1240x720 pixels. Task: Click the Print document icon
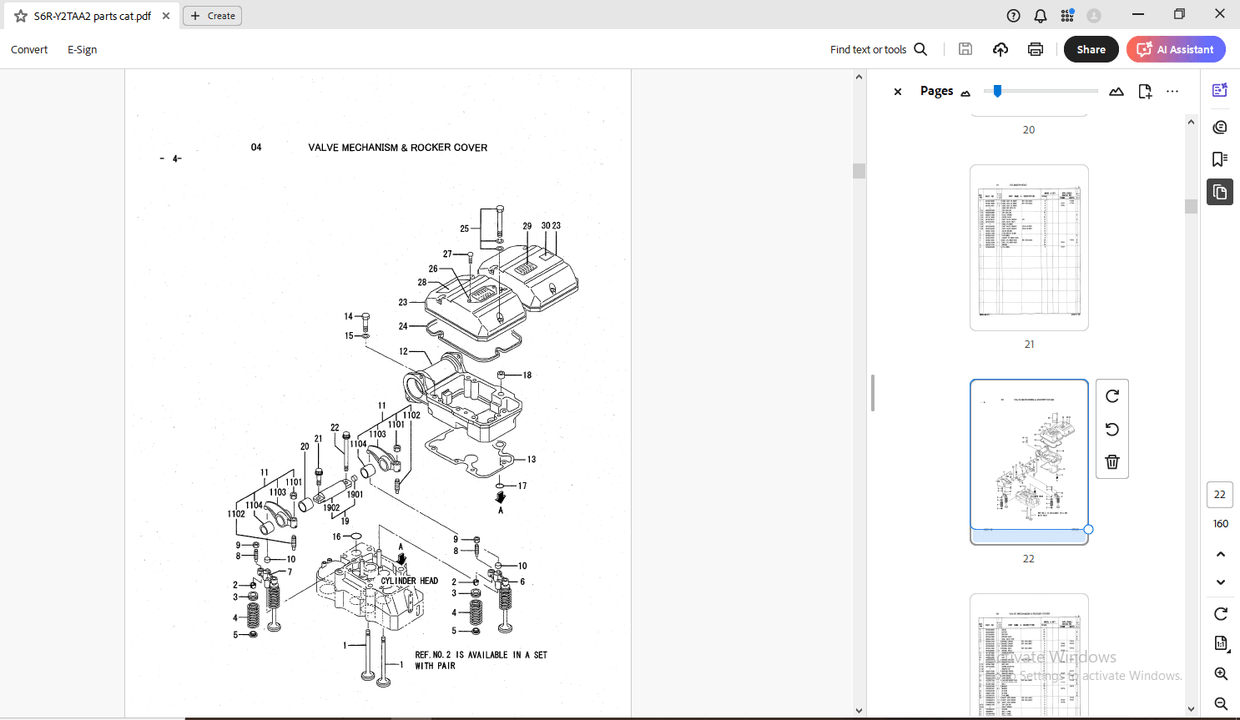pyautogui.click(x=1035, y=49)
